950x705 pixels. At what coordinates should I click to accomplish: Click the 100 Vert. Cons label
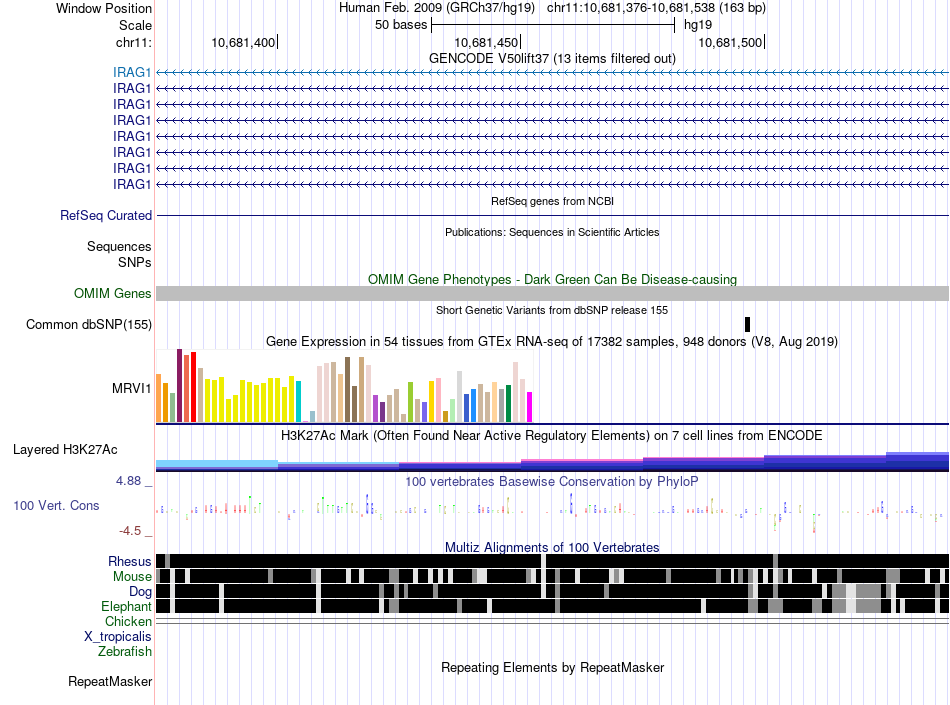pyautogui.click(x=56, y=506)
